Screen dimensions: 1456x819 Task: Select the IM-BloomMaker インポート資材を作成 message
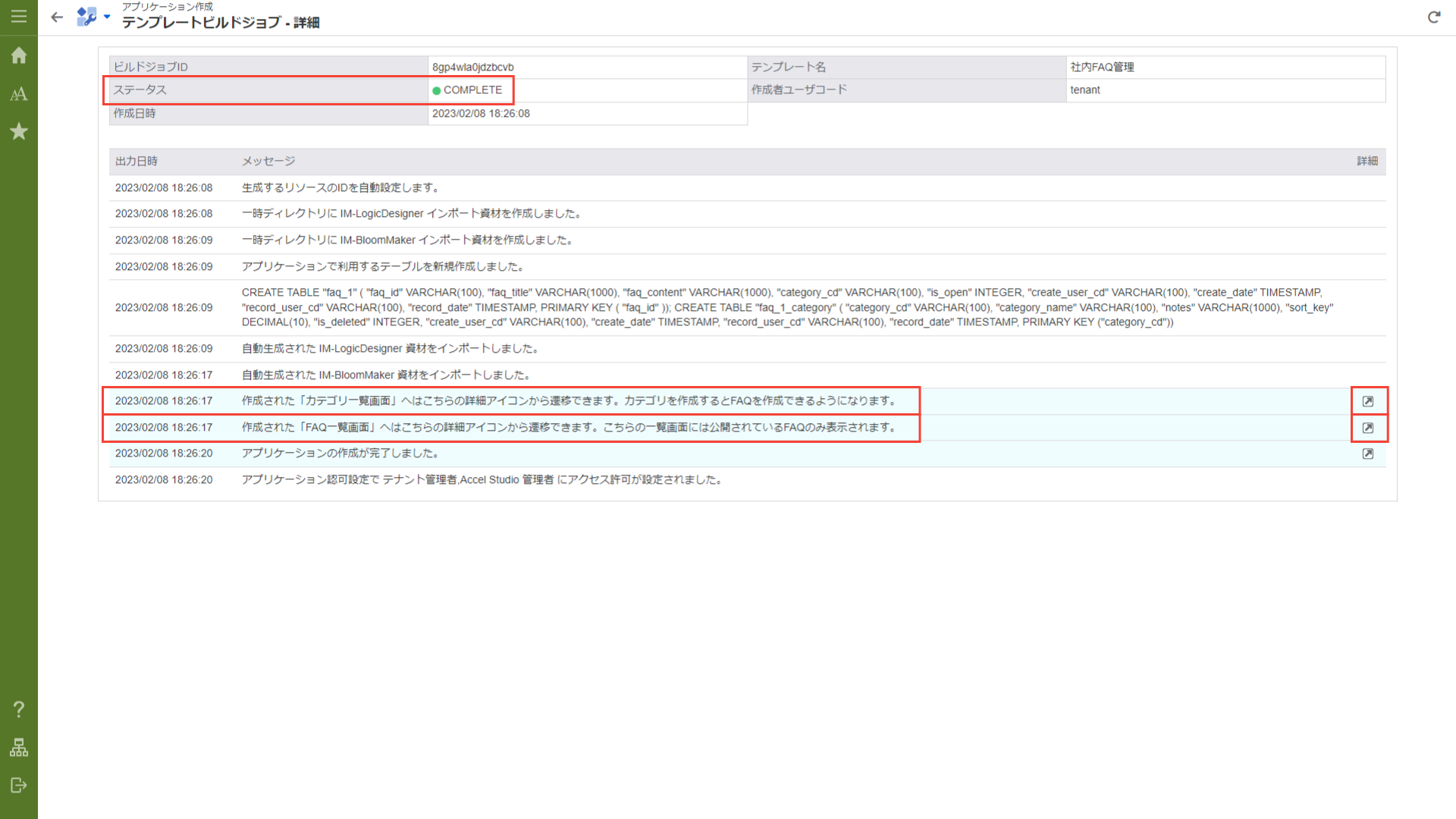tap(408, 240)
